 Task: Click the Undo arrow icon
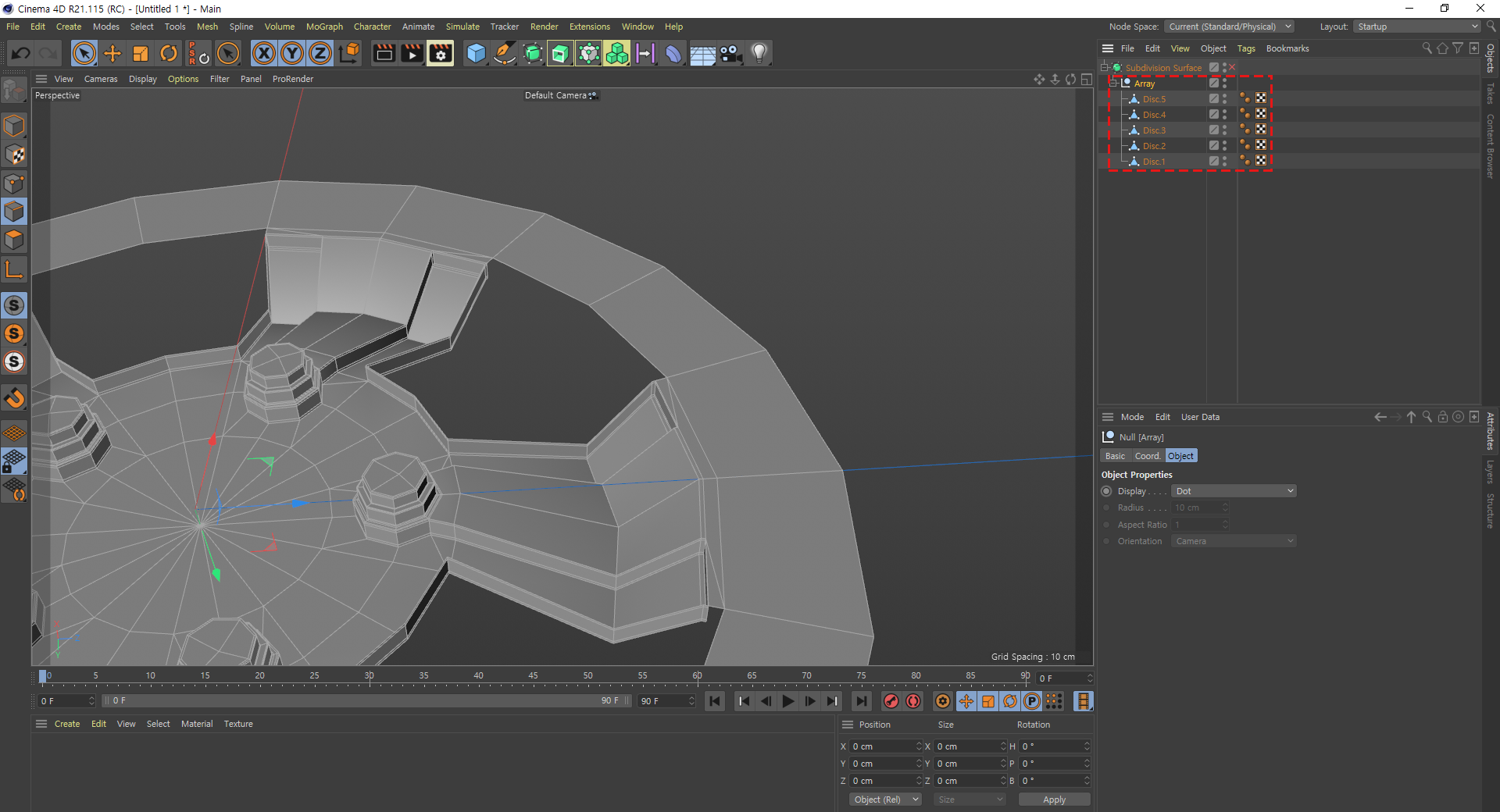21,54
